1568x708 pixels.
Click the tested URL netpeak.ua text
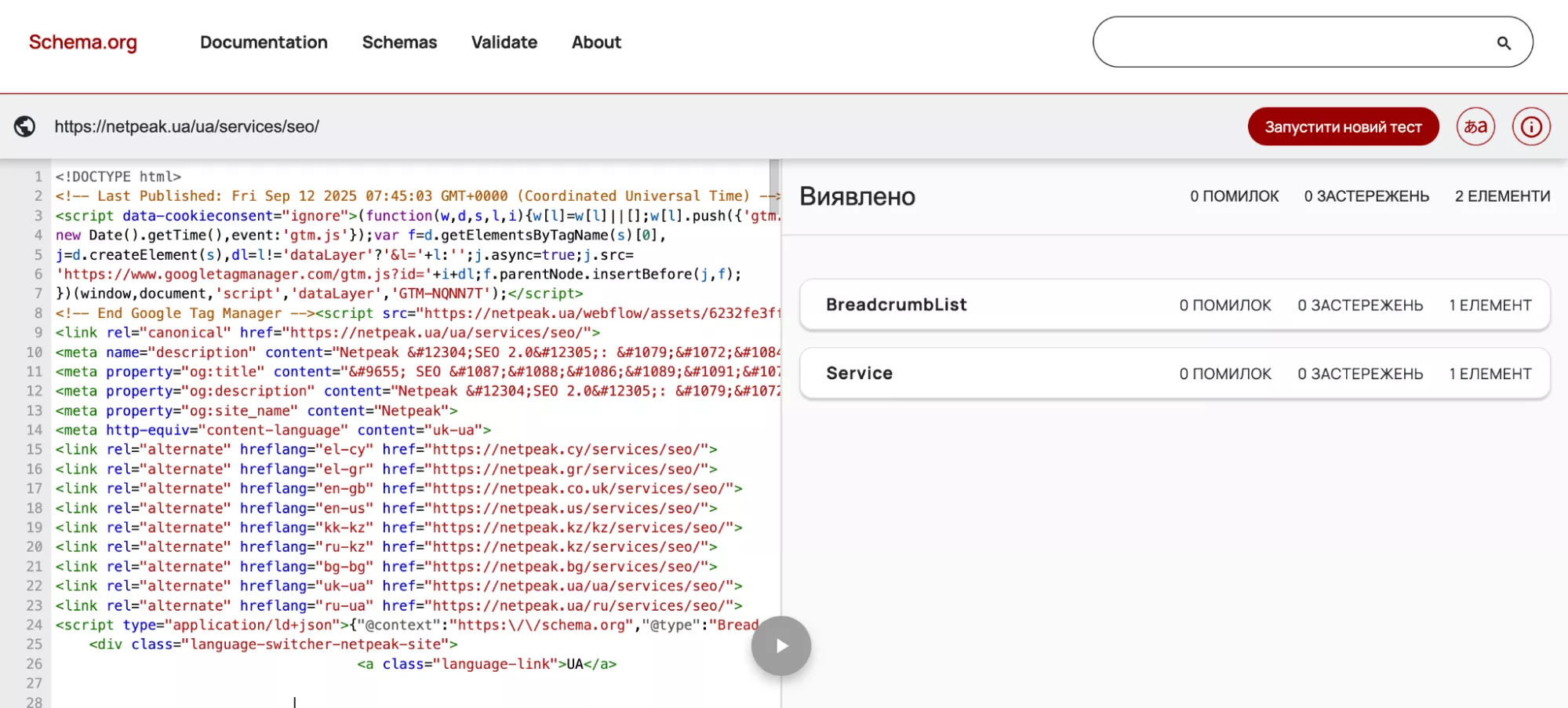187,126
